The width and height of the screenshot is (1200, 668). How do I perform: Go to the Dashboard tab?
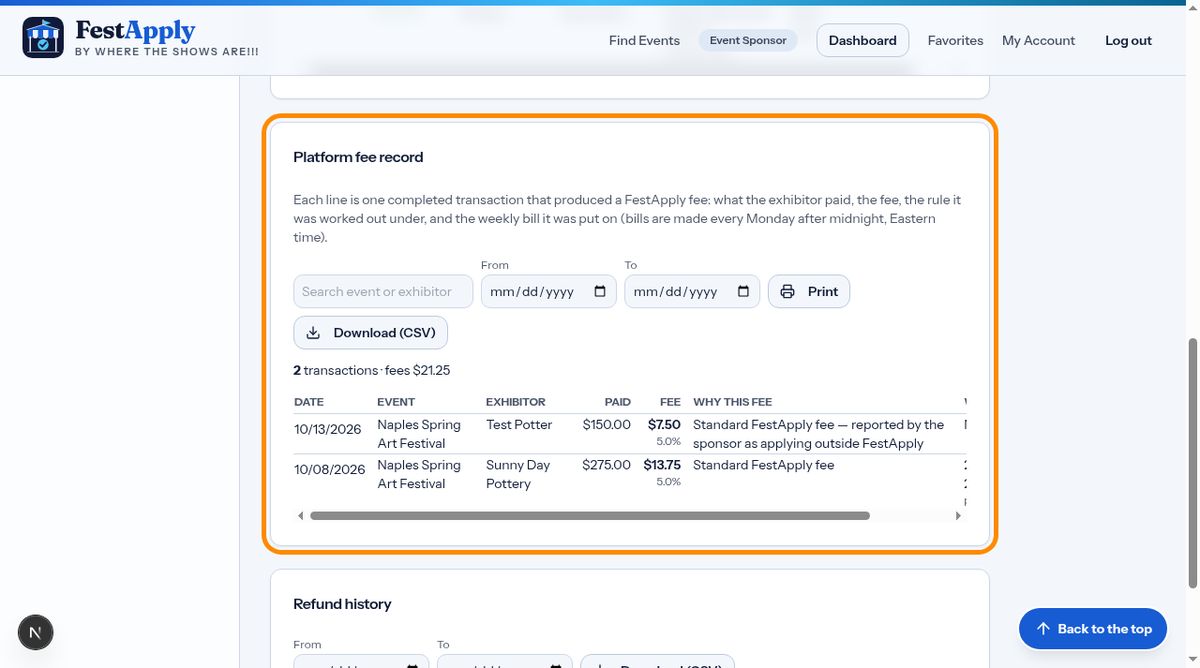863,41
